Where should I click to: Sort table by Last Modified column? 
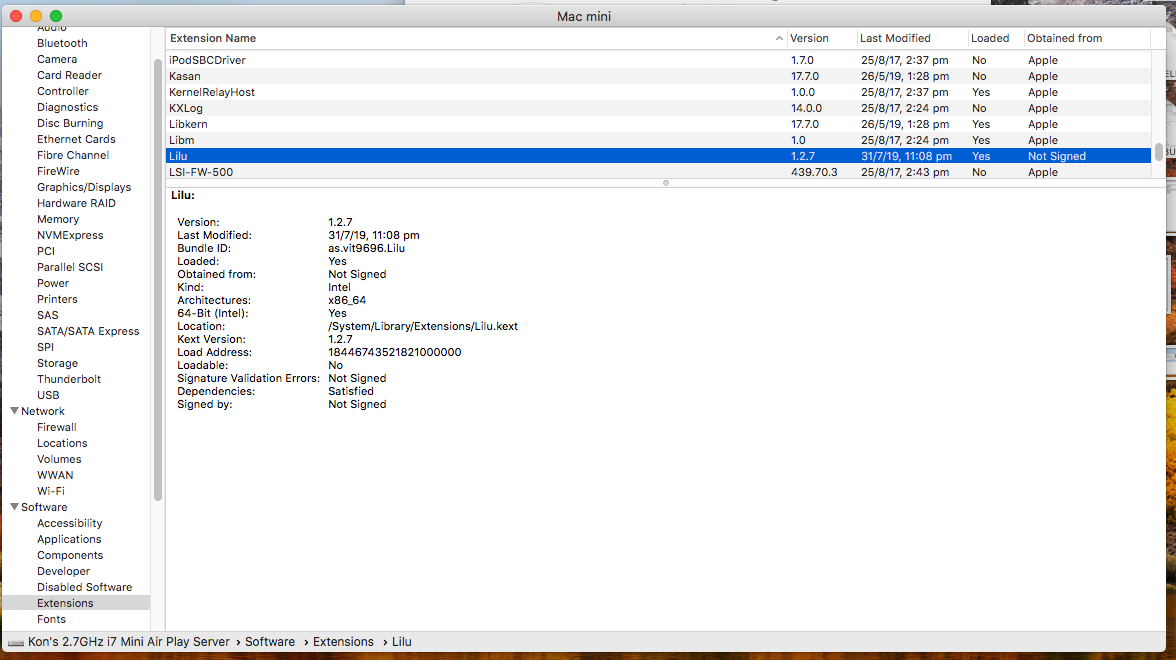click(x=912, y=38)
